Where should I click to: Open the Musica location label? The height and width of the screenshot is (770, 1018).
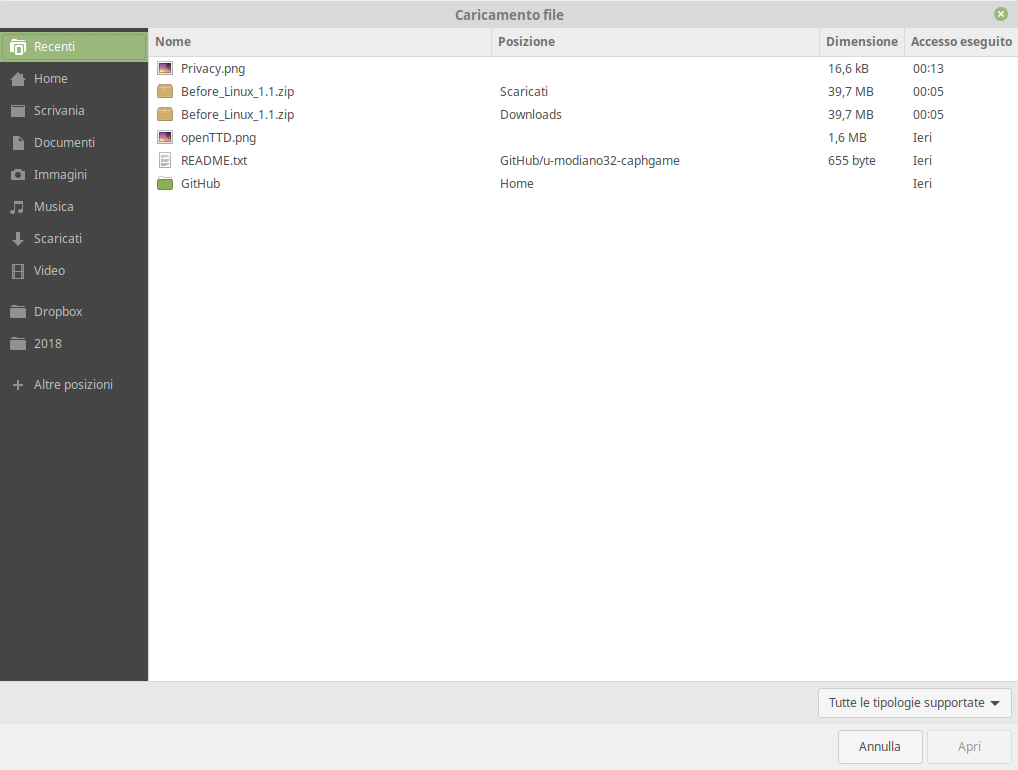click(x=53, y=206)
